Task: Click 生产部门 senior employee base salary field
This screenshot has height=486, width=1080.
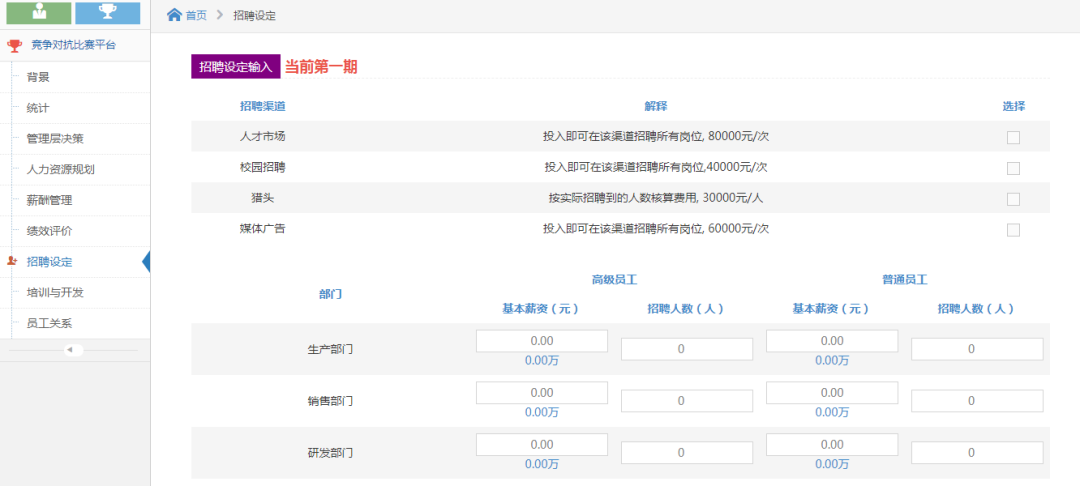Action: click(541, 341)
